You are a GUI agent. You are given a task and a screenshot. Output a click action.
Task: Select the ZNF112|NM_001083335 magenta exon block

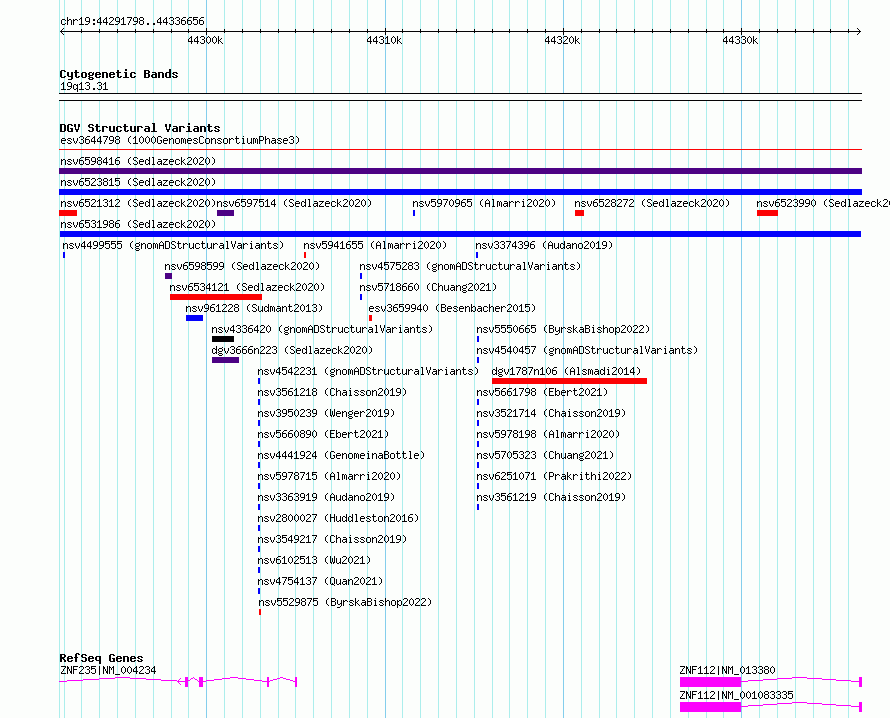coord(711,707)
